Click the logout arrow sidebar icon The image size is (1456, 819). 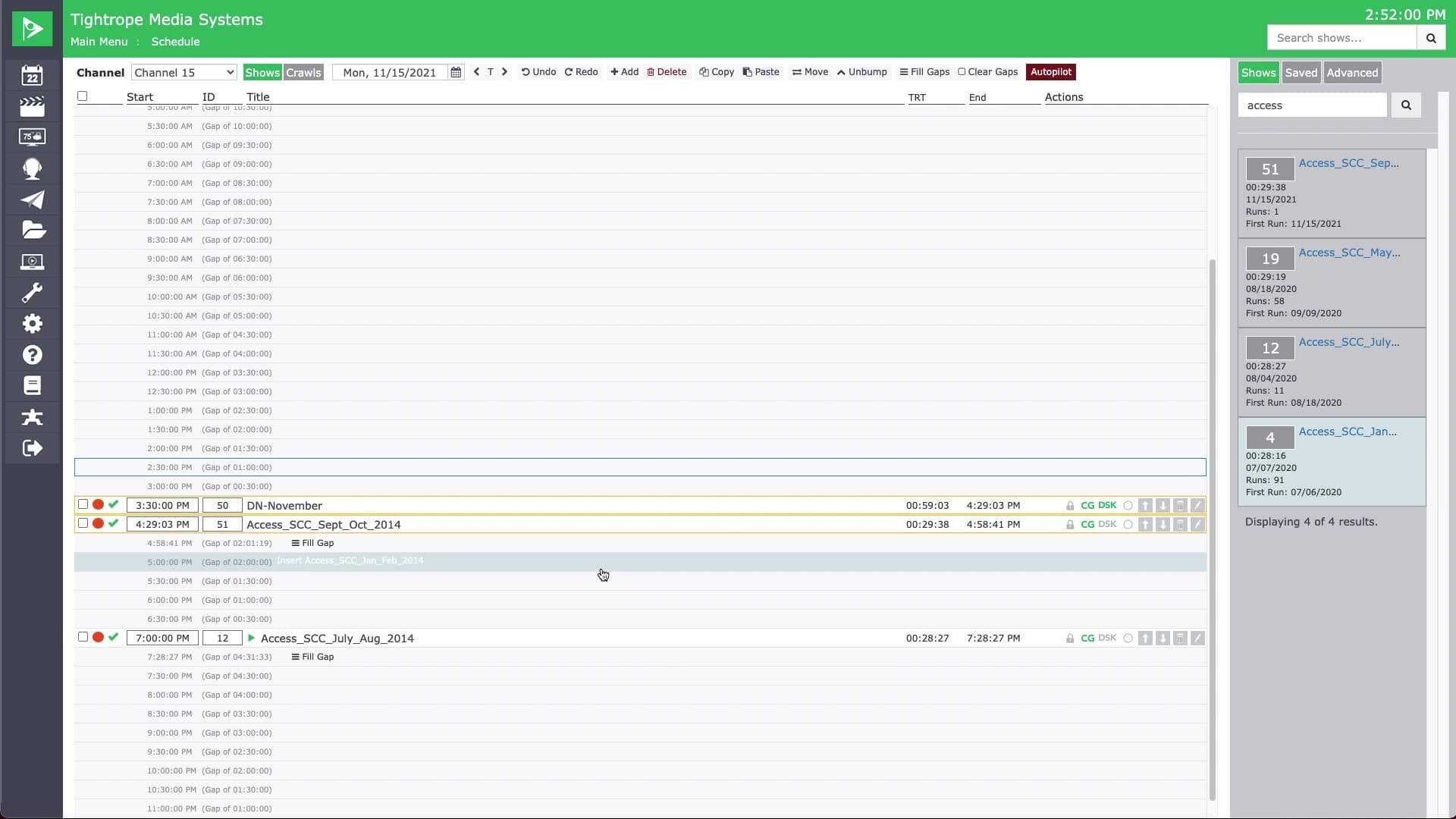tap(32, 448)
